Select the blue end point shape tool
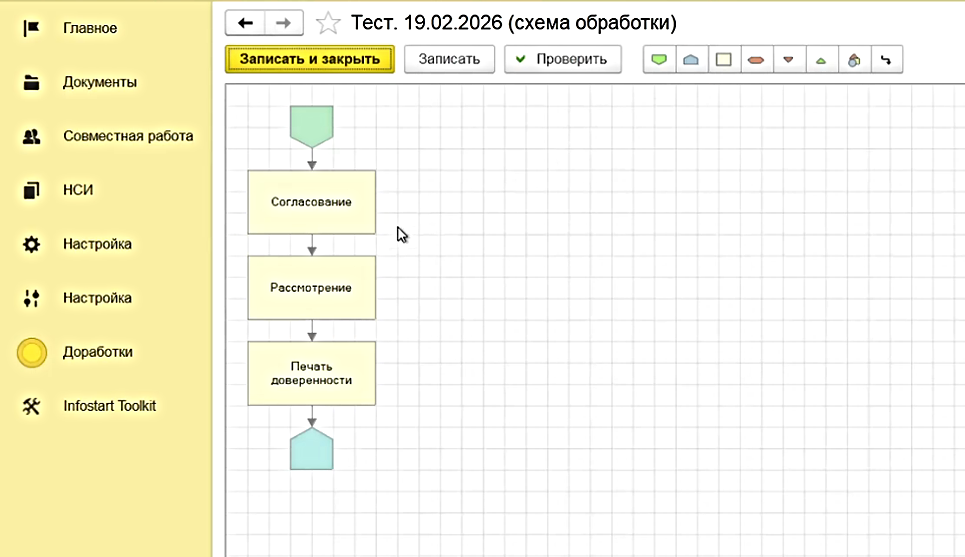 pos(690,59)
